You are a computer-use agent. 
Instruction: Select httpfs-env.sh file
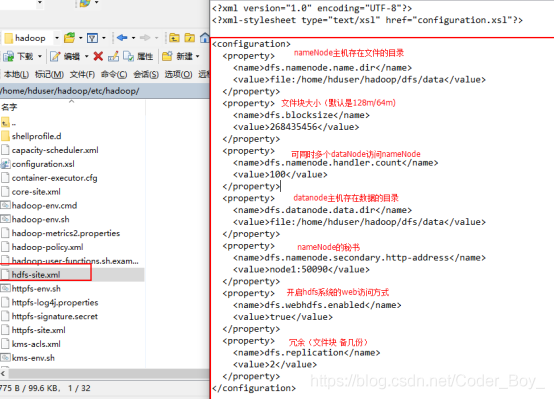pyautogui.click(x=31, y=288)
